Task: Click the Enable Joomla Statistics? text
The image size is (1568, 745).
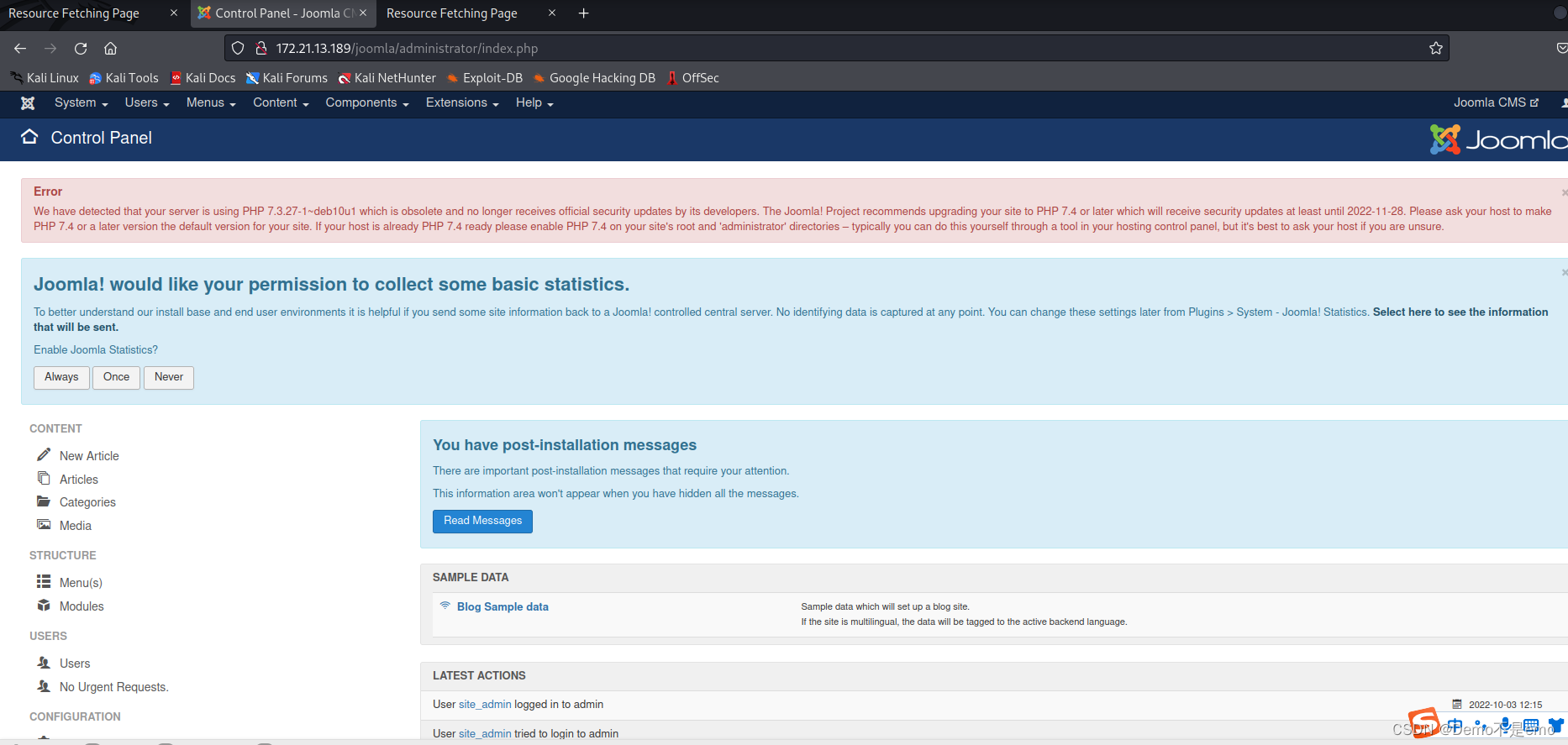Action: 96,349
